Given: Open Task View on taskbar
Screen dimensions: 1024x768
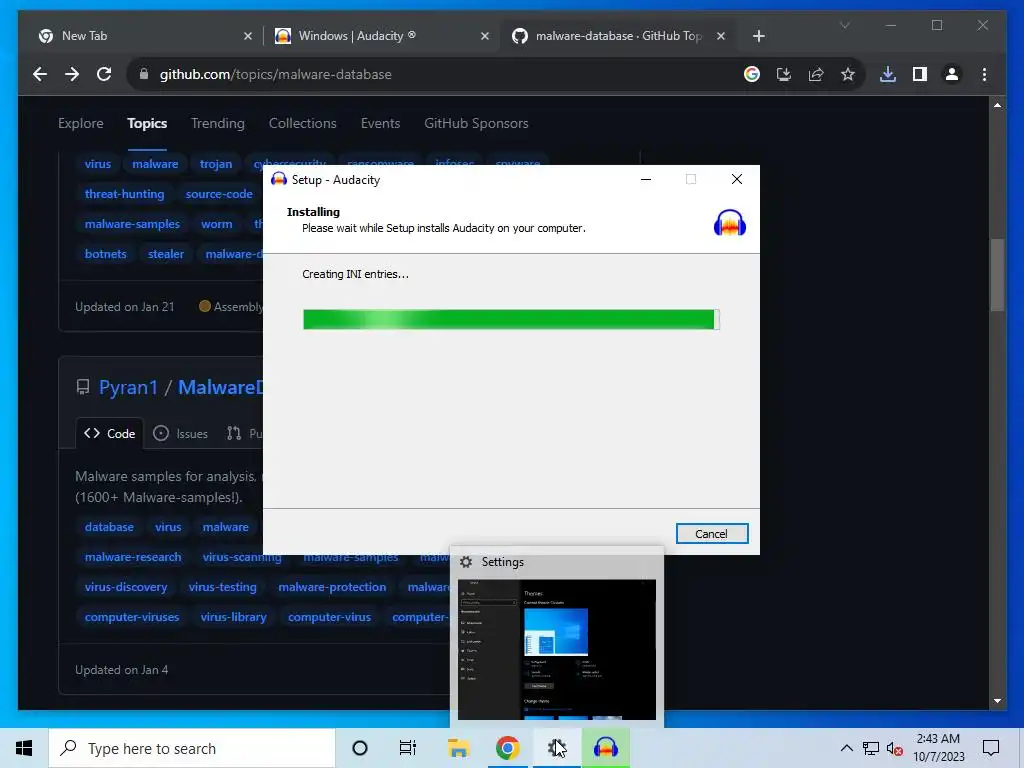Looking at the screenshot, I should coord(408,748).
